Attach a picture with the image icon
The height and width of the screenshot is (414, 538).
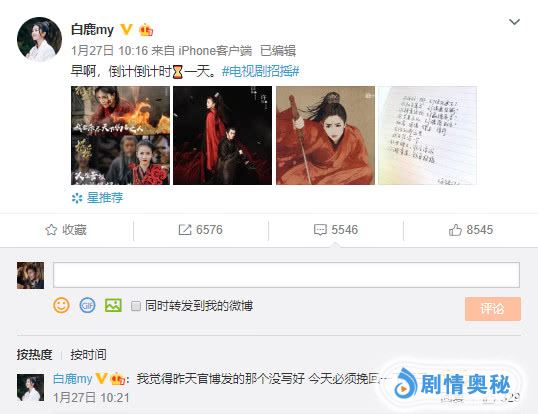(x=113, y=305)
